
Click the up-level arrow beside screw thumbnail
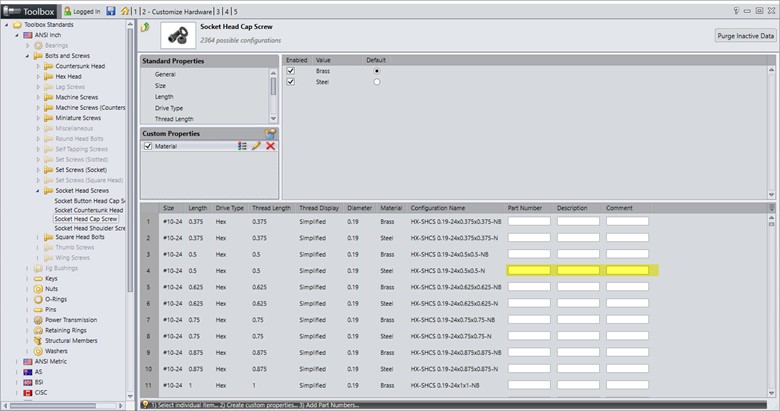146,27
